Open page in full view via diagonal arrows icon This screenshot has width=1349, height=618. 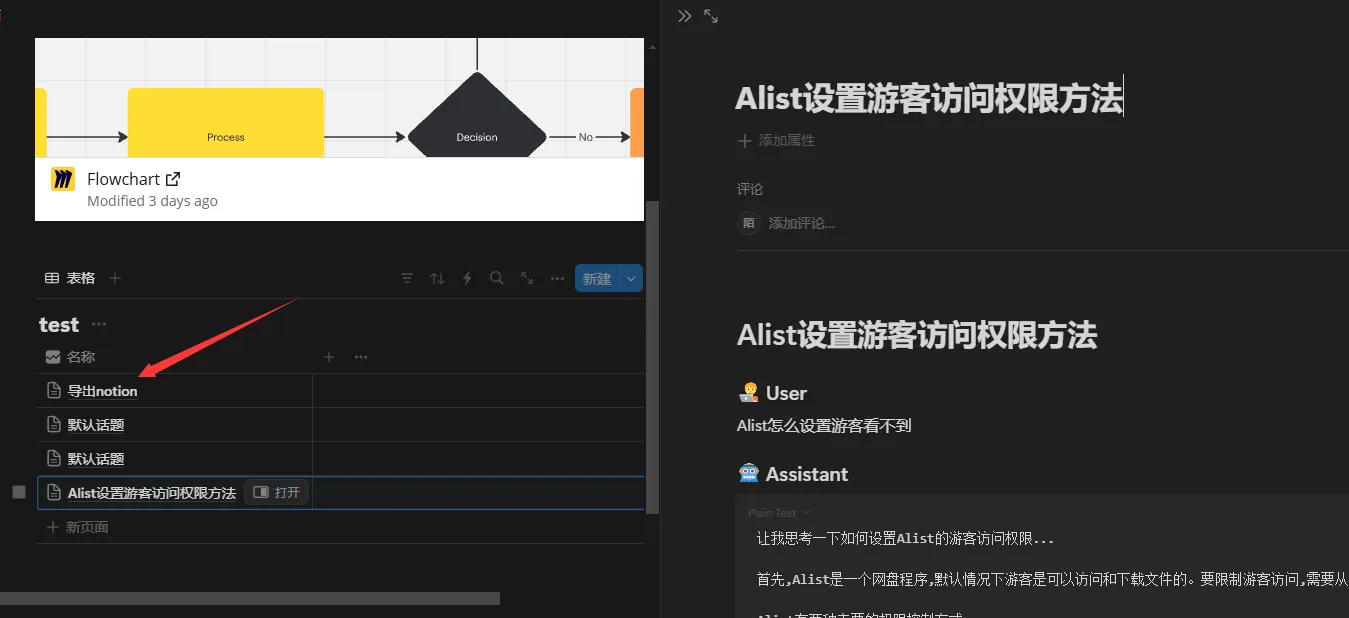pyautogui.click(x=711, y=16)
